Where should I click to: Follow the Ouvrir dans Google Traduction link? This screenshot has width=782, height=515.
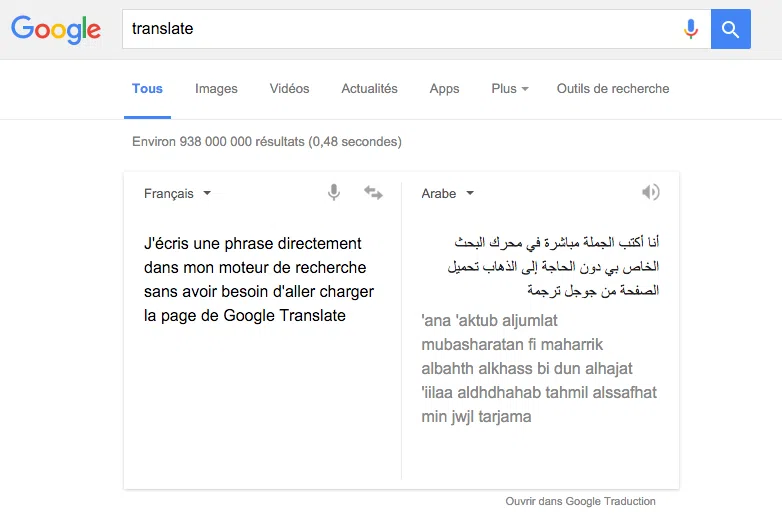(x=580, y=502)
